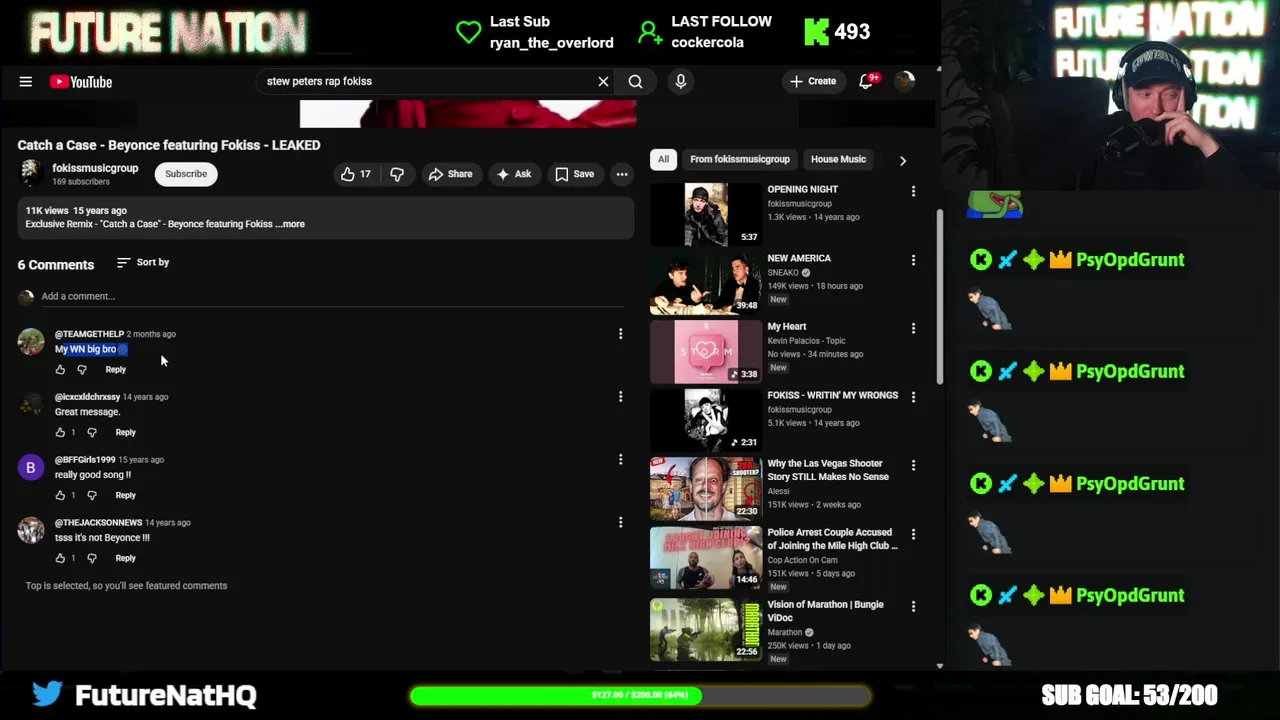Open options menu for @THEJACKSONNEWS comment

click(x=620, y=523)
